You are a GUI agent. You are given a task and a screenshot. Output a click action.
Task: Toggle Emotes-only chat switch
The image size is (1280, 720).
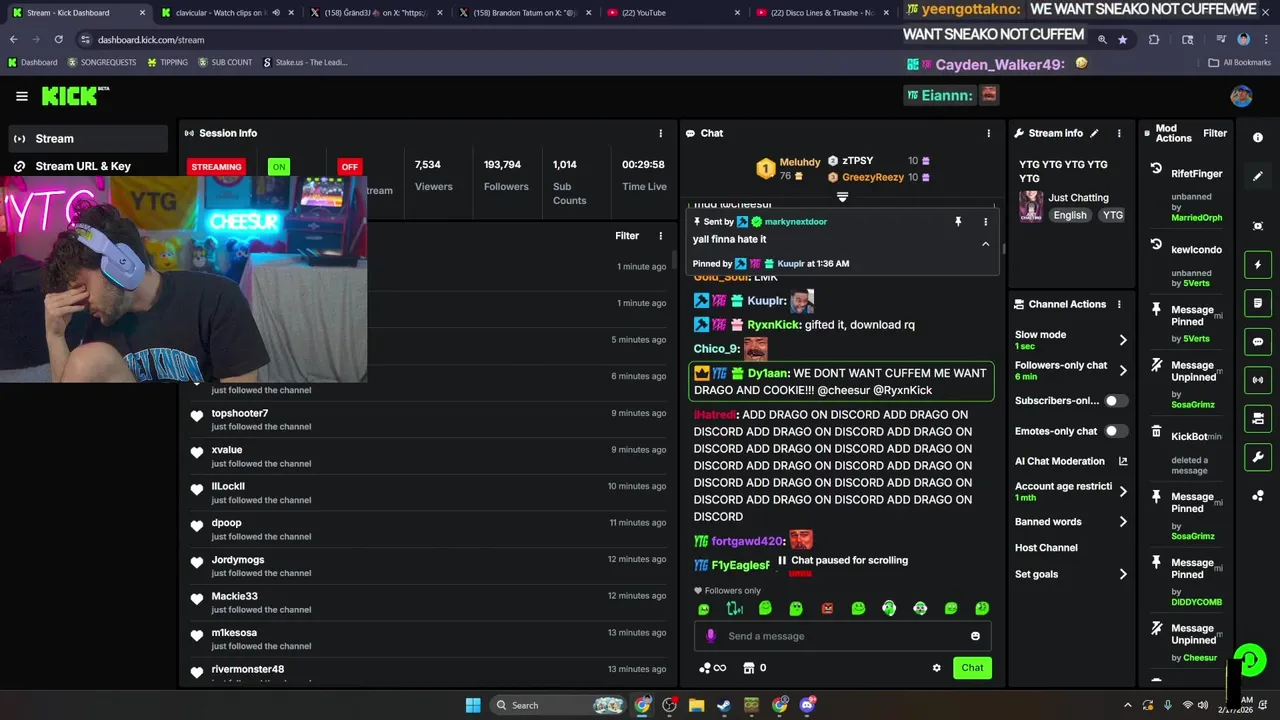point(1115,431)
